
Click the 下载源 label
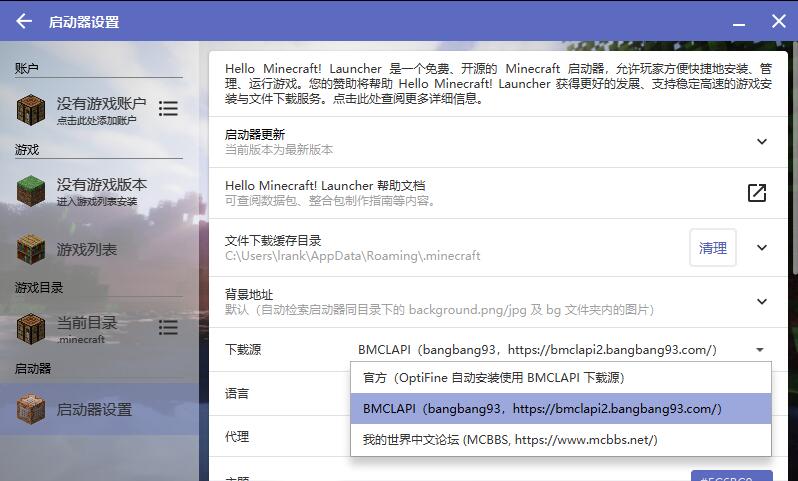point(243,350)
